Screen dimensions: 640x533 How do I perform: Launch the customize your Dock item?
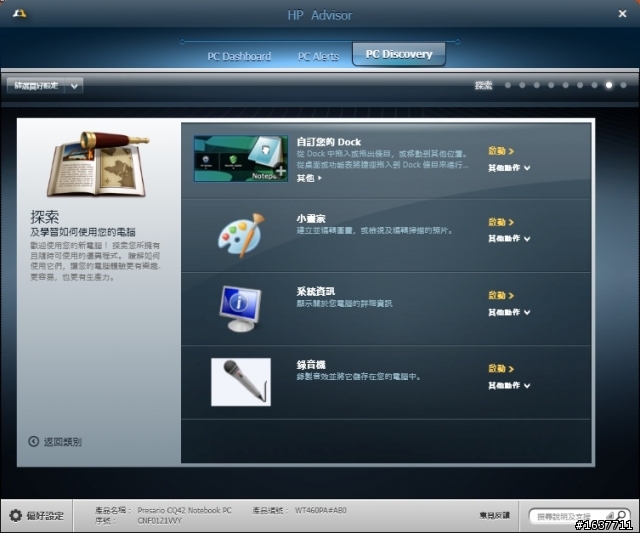501,151
